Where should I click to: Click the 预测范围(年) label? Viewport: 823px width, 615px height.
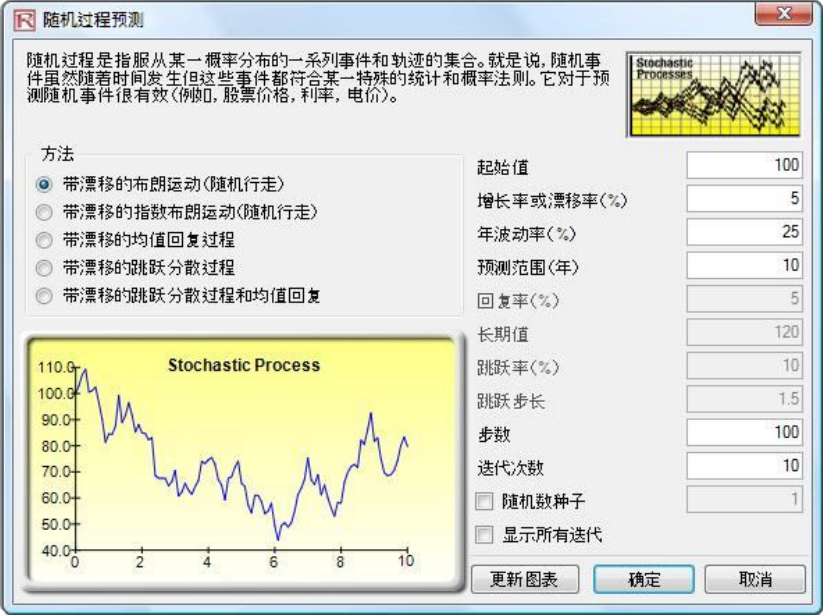coord(527,268)
